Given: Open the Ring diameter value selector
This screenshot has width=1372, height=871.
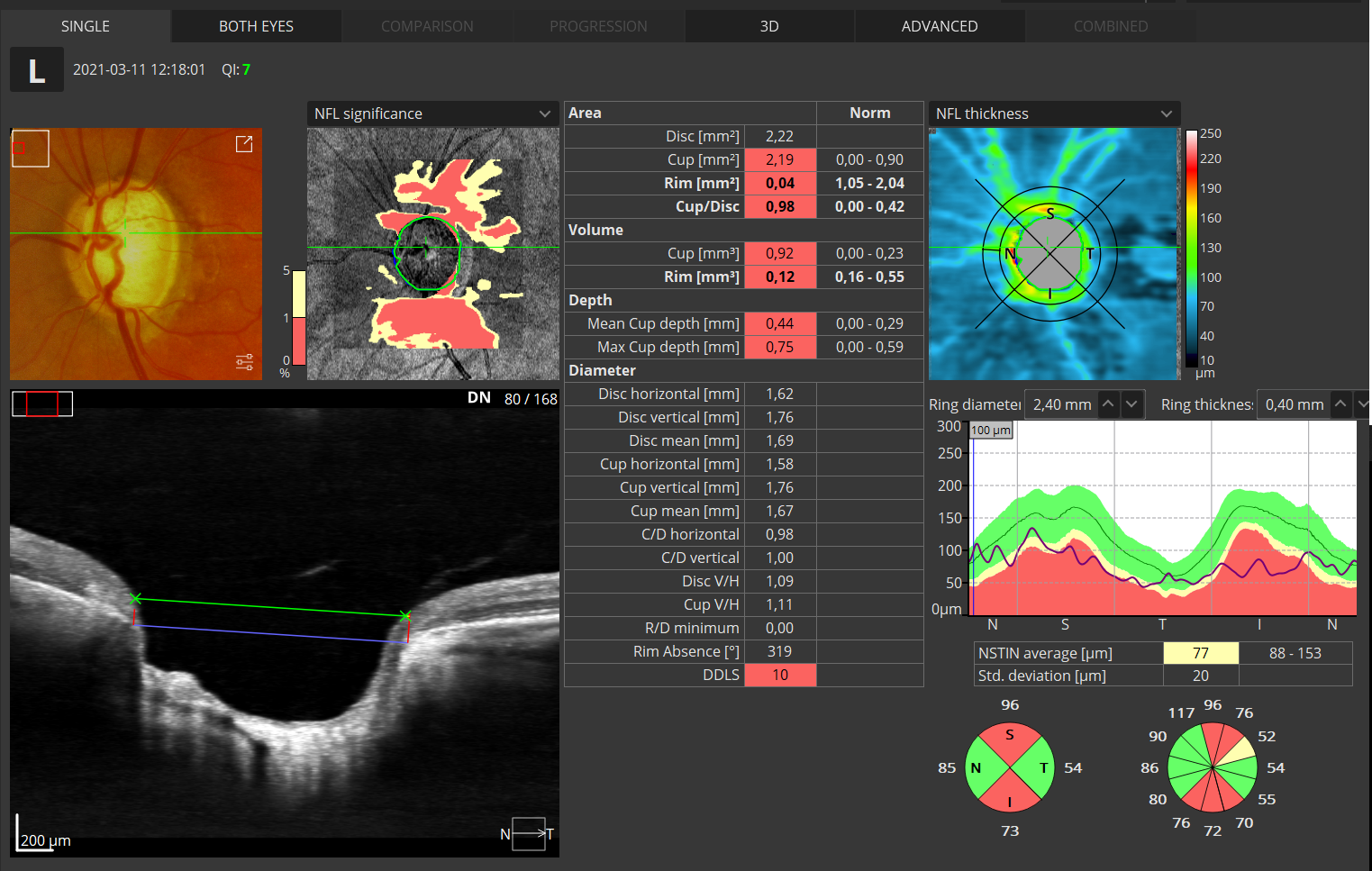Looking at the screenshot, I should pos(1060,404).
